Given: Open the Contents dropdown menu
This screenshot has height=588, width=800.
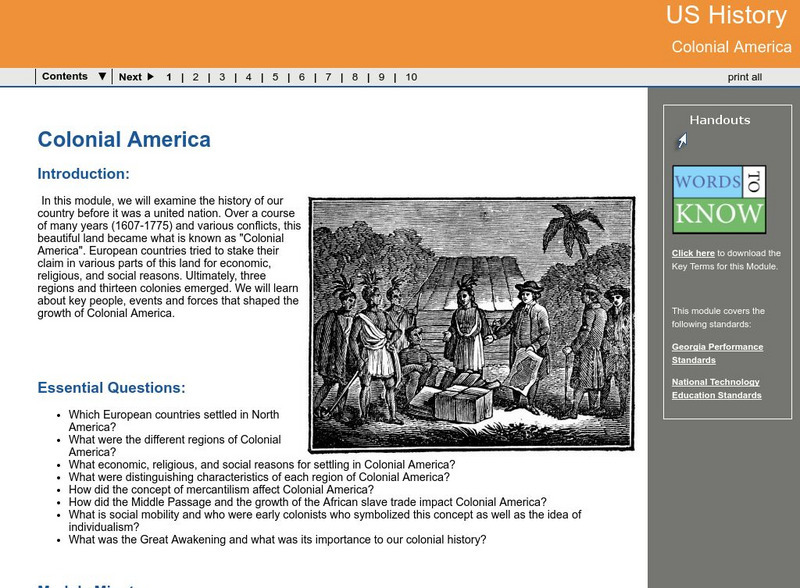Looking at the screenshot, I should (x=74, y=77).
